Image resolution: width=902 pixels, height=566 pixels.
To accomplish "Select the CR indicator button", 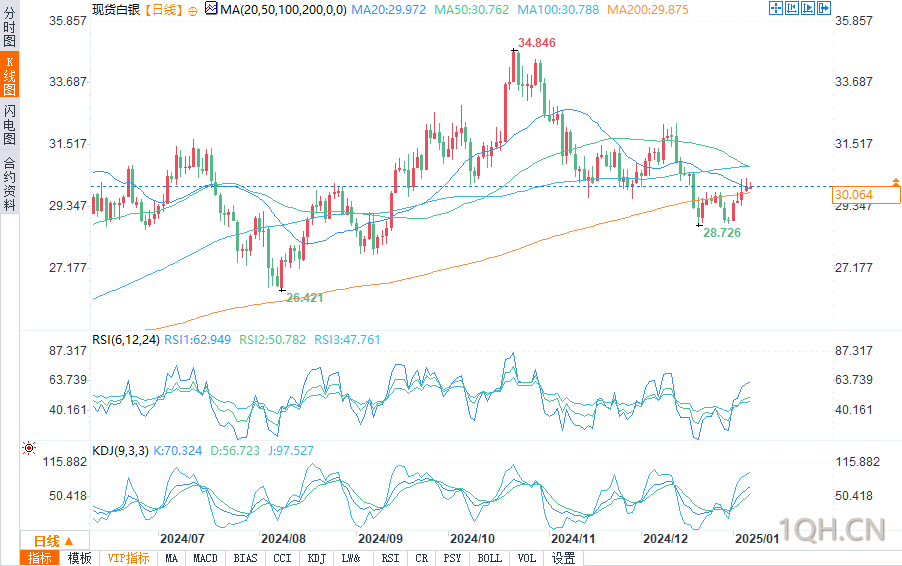I will coord(422,558).
